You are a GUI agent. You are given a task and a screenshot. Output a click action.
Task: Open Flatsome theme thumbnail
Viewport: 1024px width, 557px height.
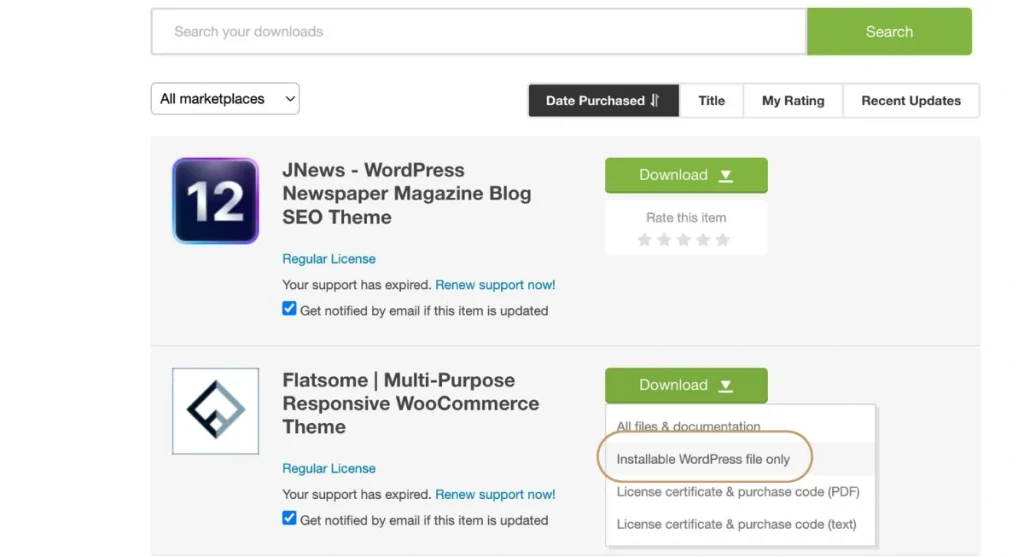click(216, 411)
